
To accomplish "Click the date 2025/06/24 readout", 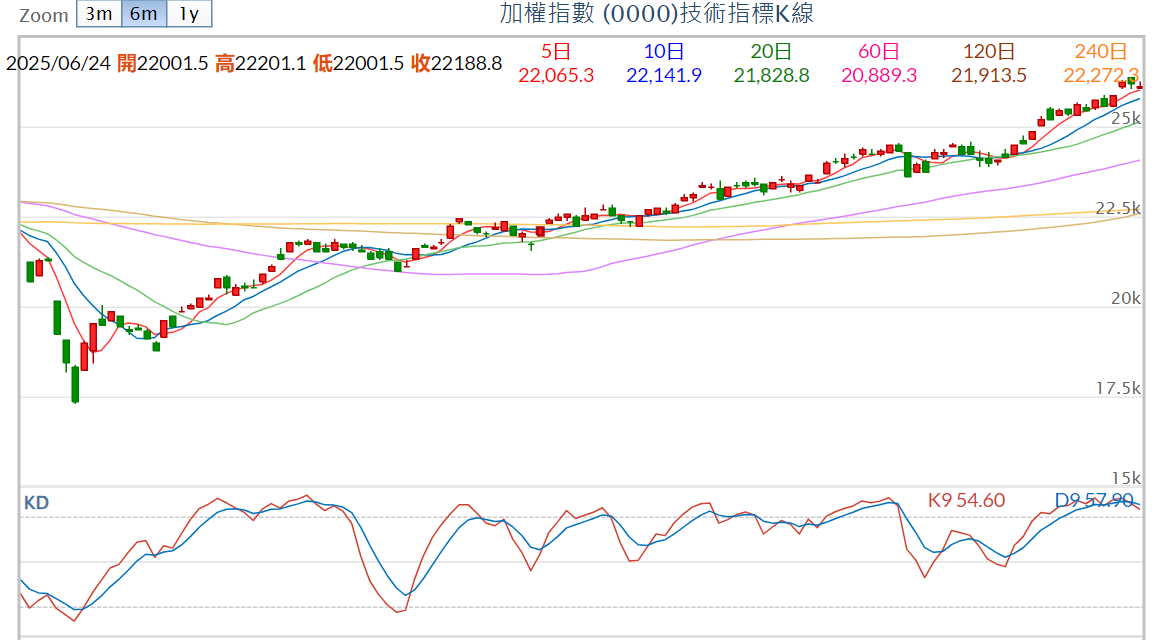I will coord(58,64).
